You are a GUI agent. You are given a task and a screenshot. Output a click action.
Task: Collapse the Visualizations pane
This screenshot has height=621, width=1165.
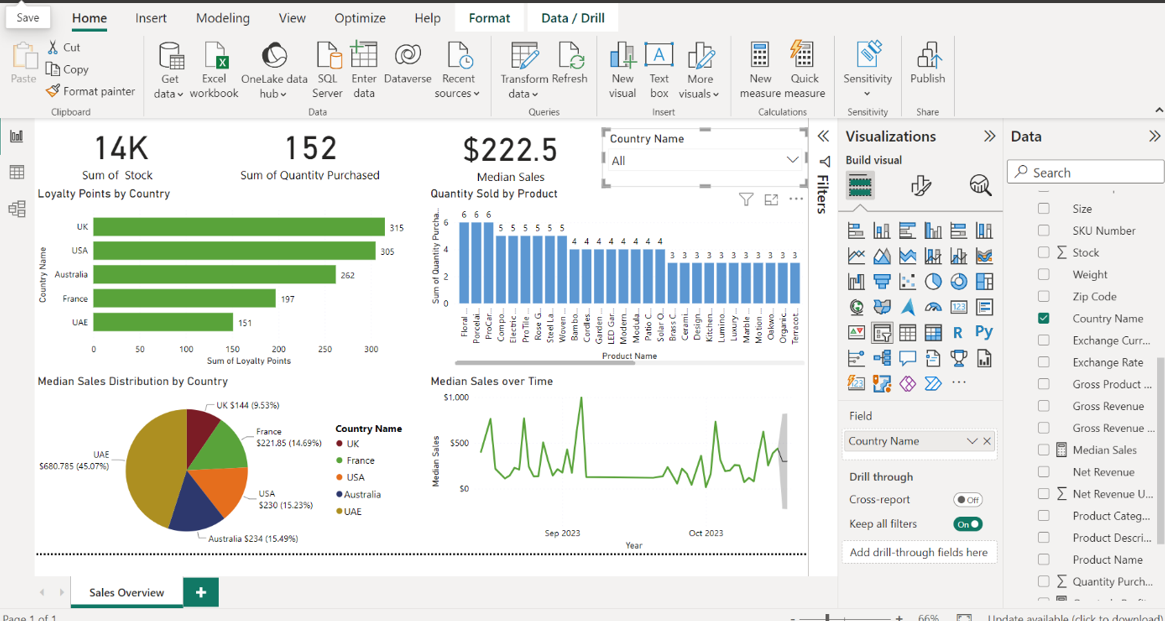click(x=989, y=137)
